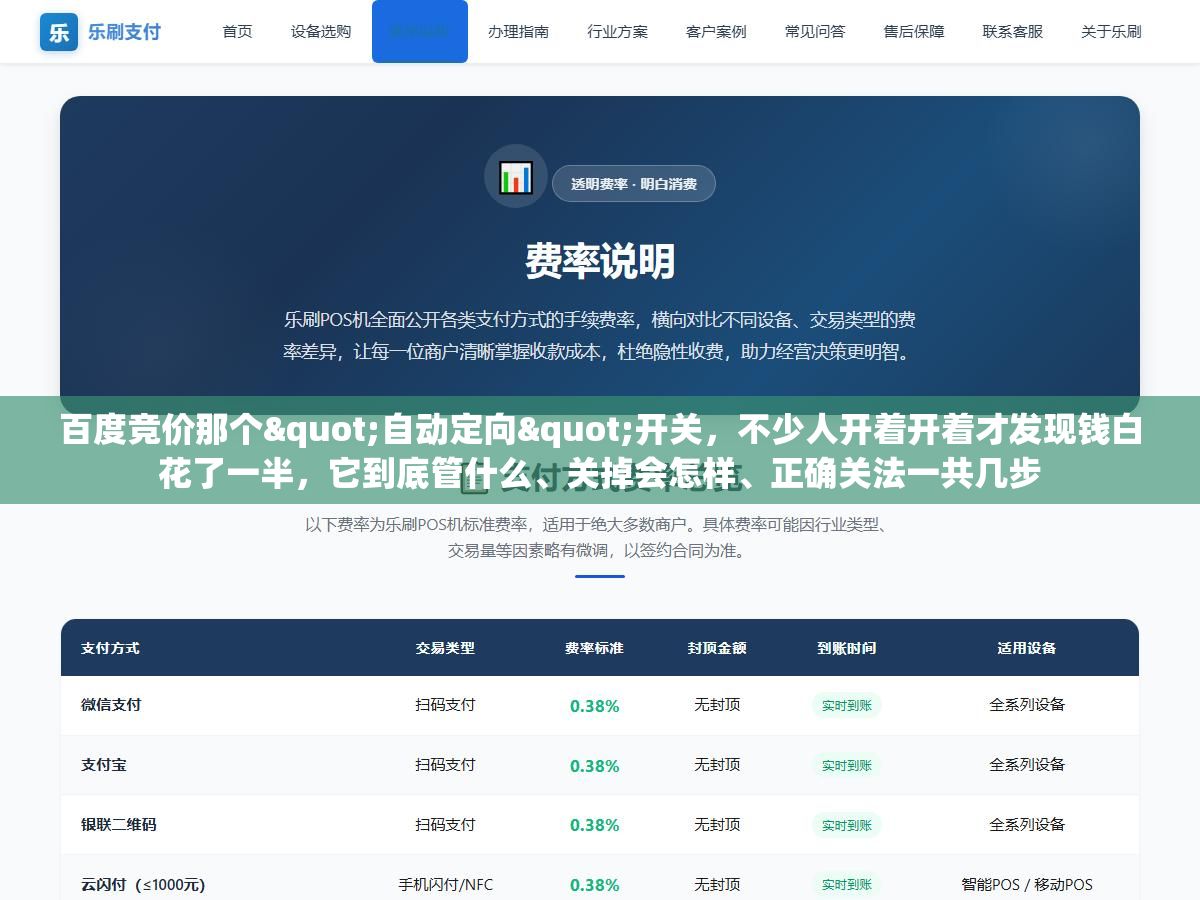Click 手机闪付/NFC in the 云闪付 row
This screenshot has width=1200, height=900.
(x=445, y=884)
